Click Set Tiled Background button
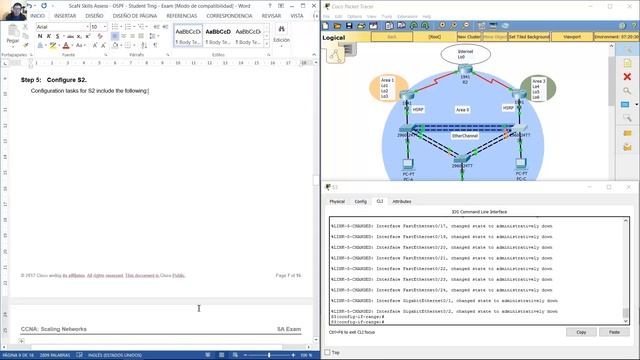The image size is (640, 360). [529, 37]
